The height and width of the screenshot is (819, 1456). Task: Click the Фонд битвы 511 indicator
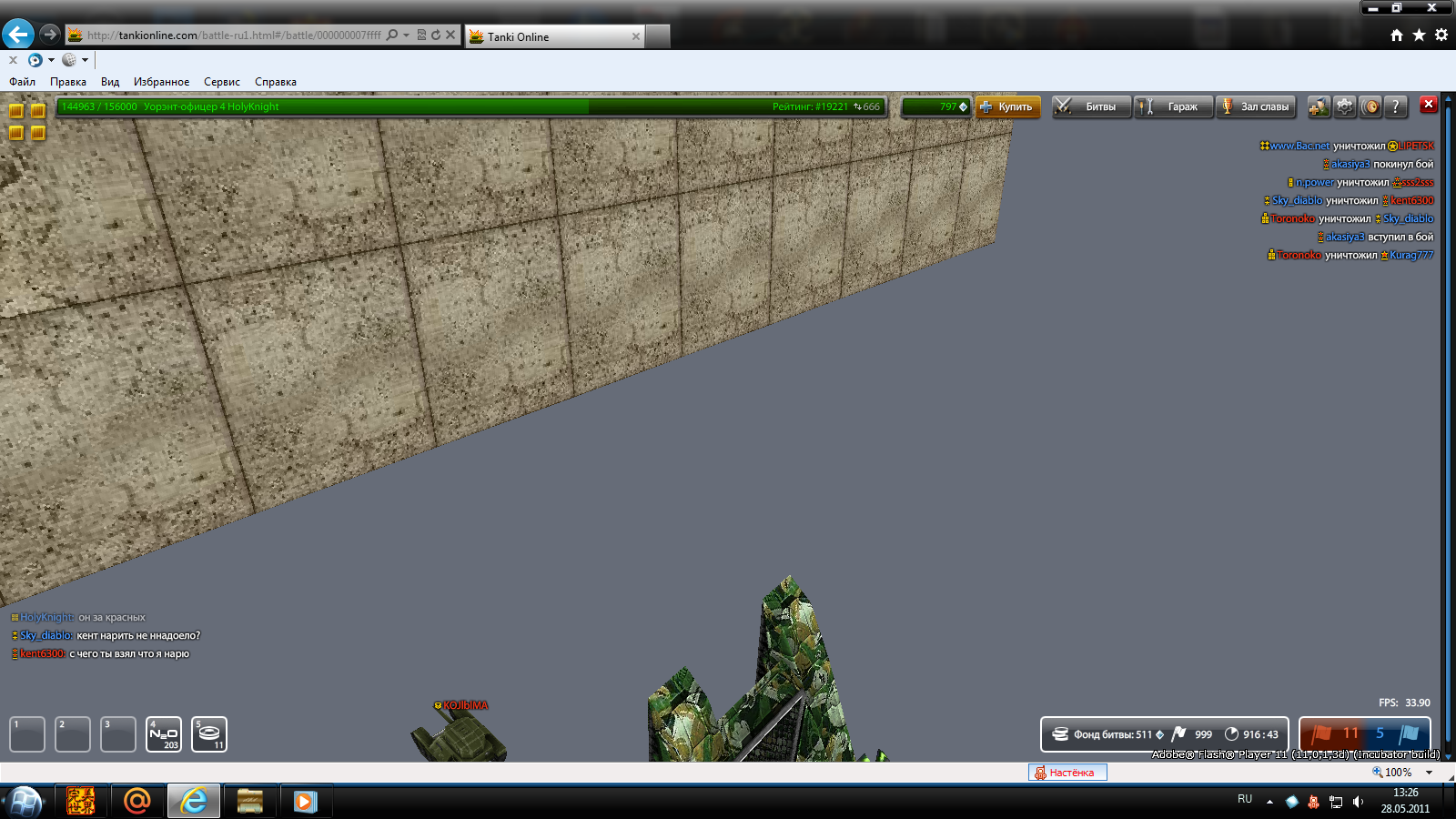[1107, 734]
